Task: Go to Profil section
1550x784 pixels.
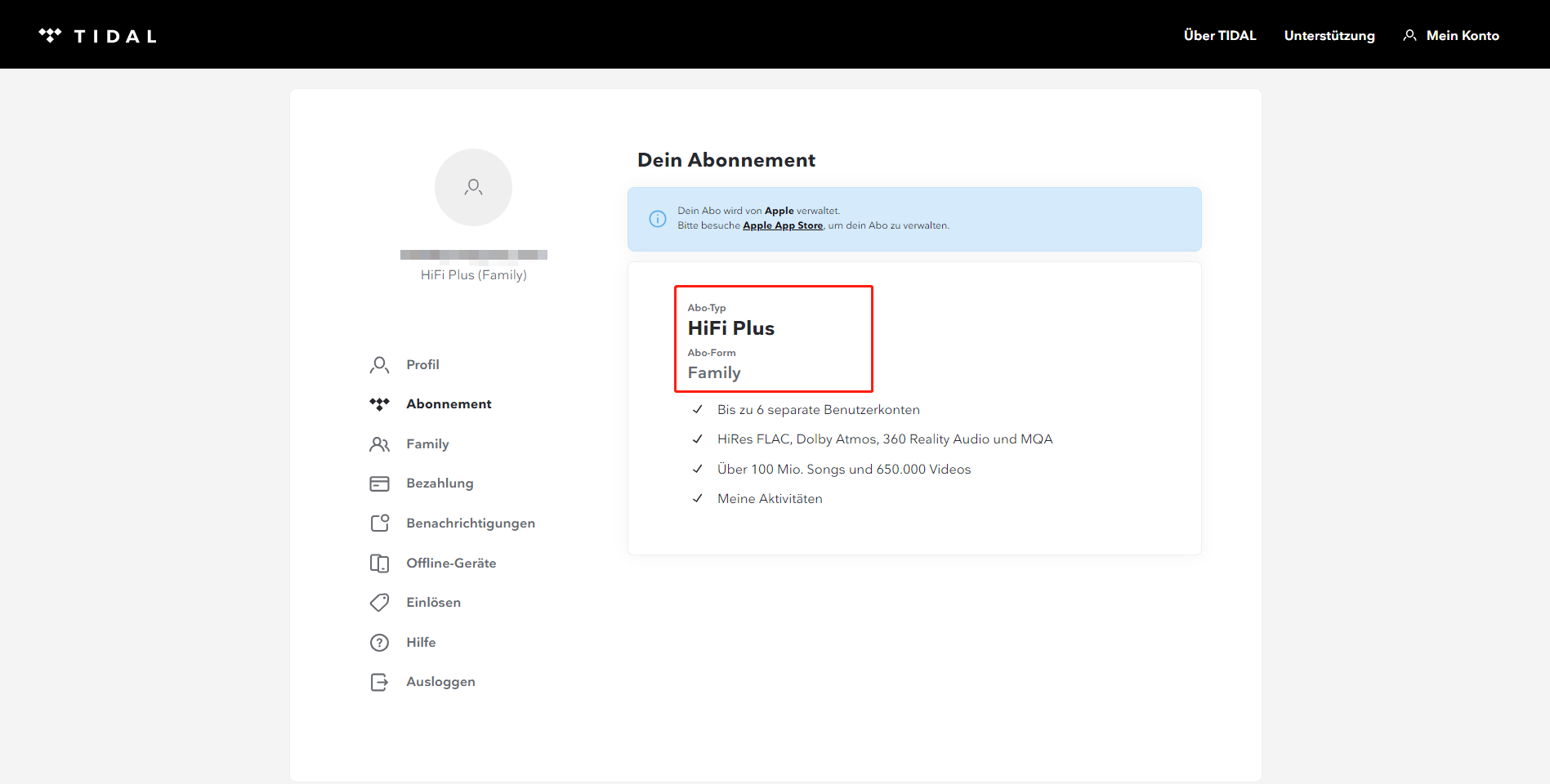Action: (422, 364)
